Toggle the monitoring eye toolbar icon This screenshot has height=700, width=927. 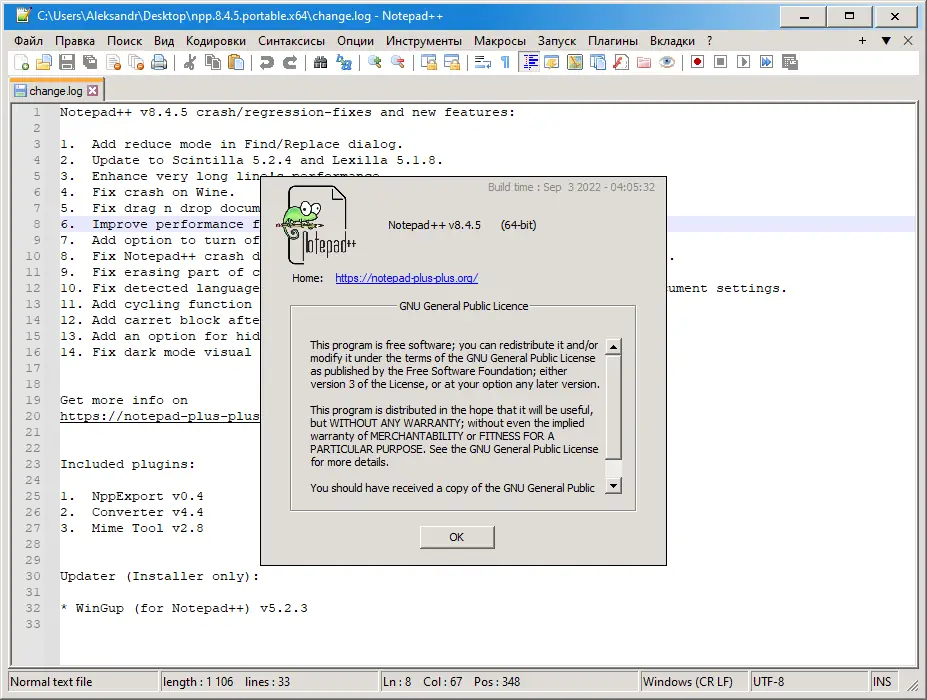(x=667, y=62)
